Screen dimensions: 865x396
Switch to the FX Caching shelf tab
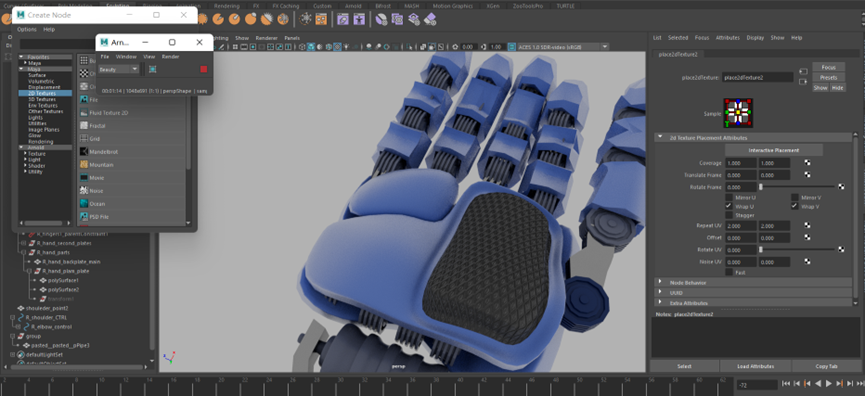pos(285,6)
